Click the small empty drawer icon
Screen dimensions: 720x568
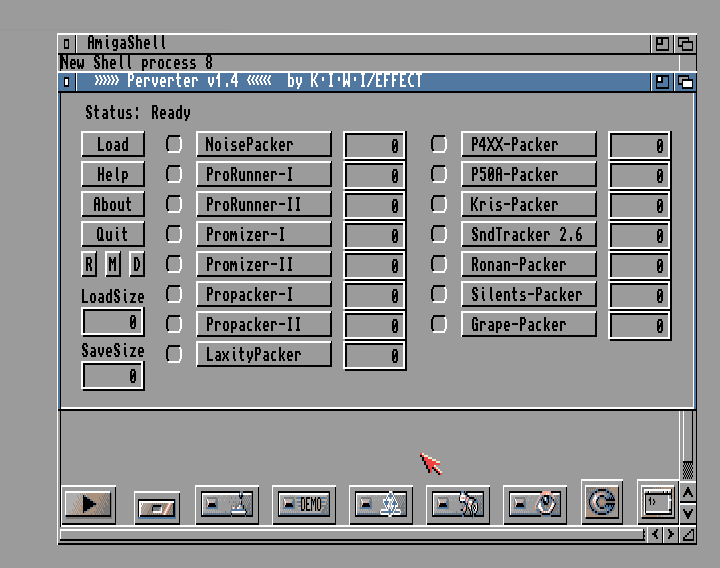(157, 509)
